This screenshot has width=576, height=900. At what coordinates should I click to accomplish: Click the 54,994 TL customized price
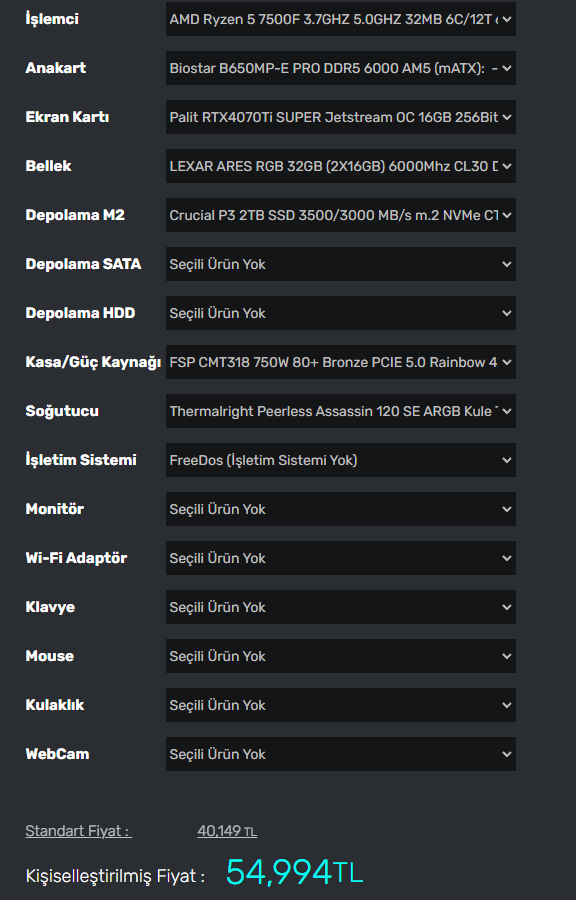click(x=294, y=872)
